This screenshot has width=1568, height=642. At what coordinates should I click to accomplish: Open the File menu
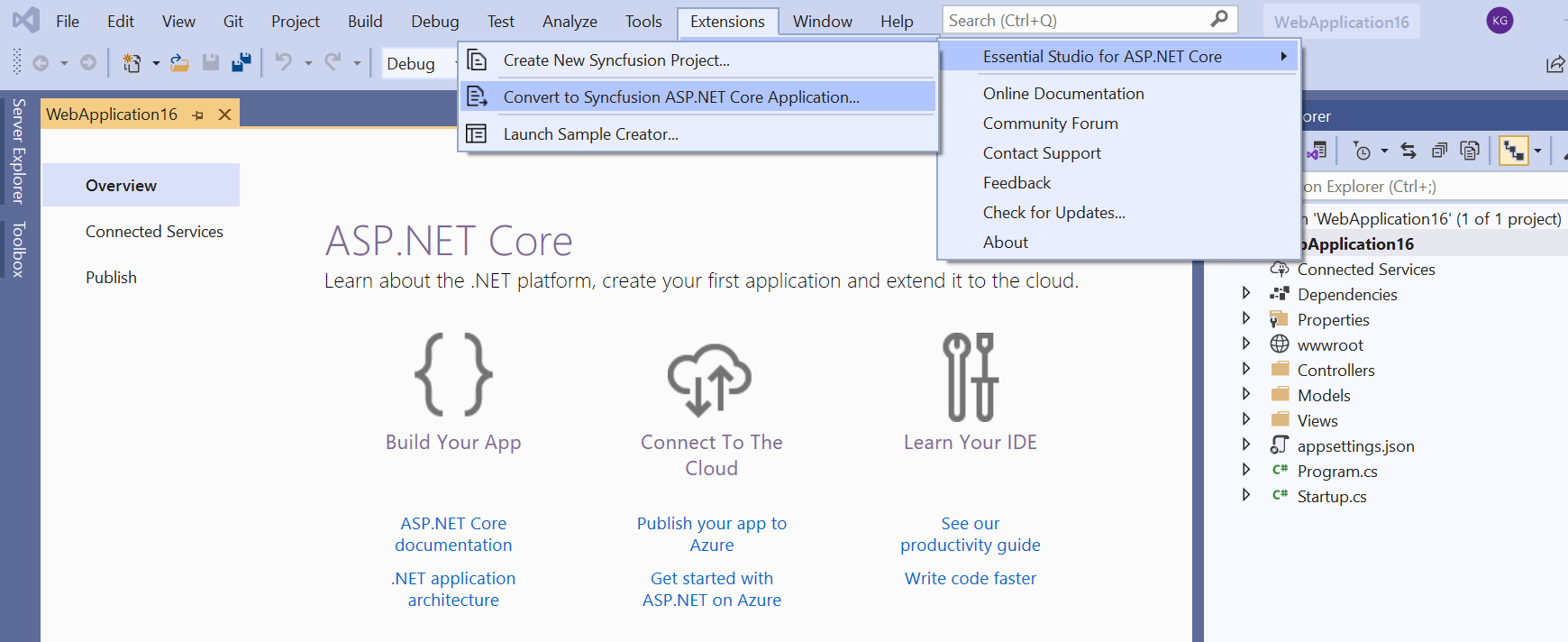tap(68, 21)
